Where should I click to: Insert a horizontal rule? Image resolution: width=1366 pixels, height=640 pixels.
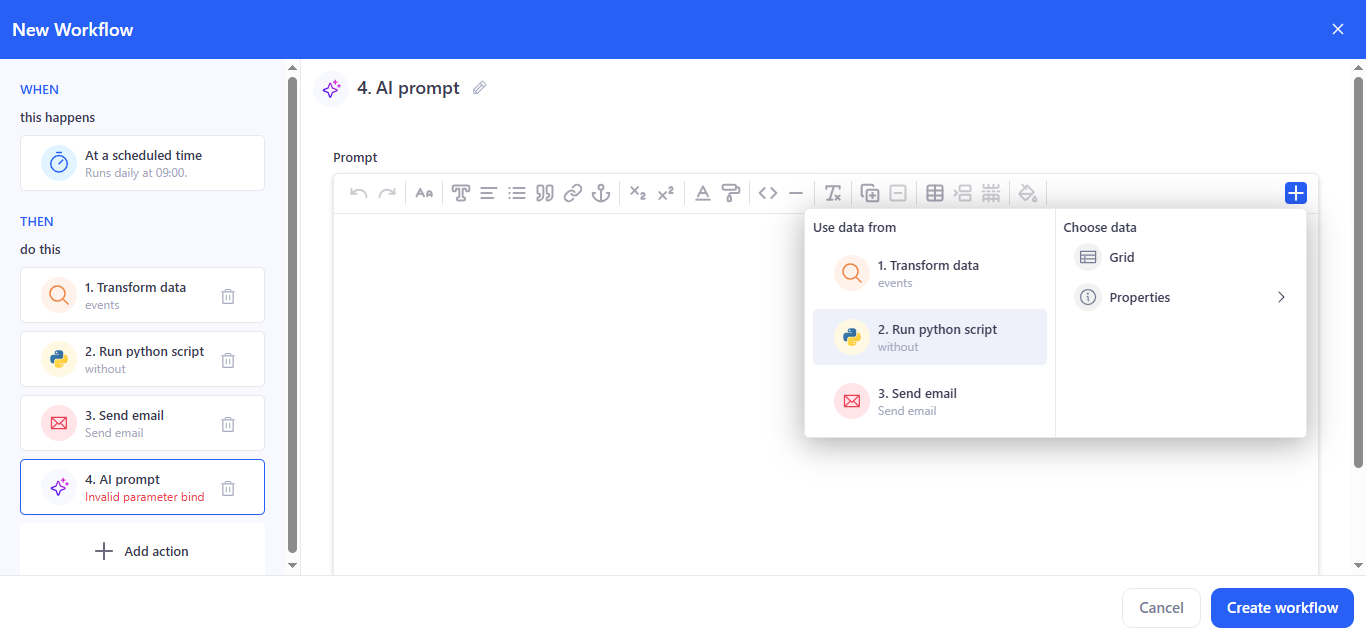796,192
